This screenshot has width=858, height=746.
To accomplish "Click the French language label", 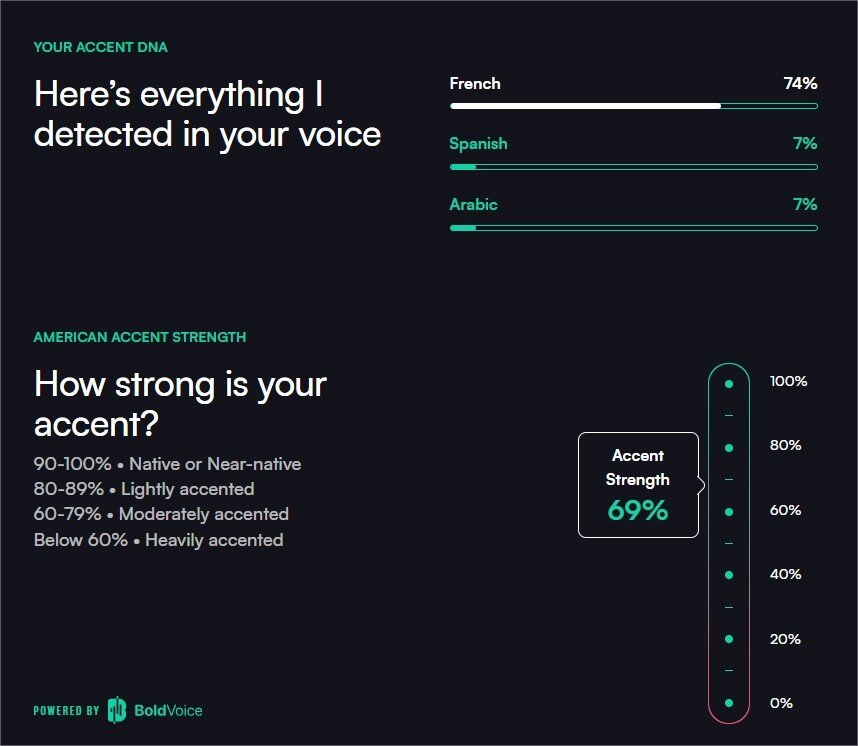I will [475, 83].
